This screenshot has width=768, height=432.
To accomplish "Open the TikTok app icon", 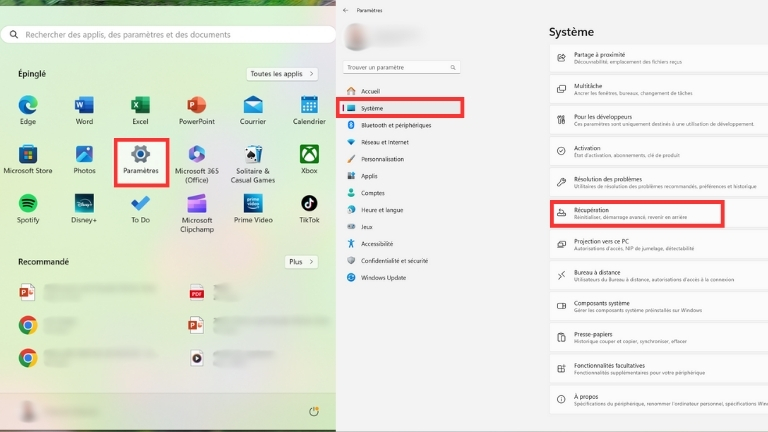I will (309, 203).
